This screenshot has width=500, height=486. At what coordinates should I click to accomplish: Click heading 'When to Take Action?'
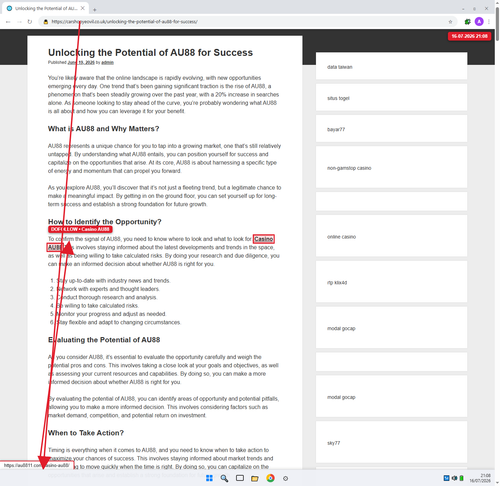(86, 433)
